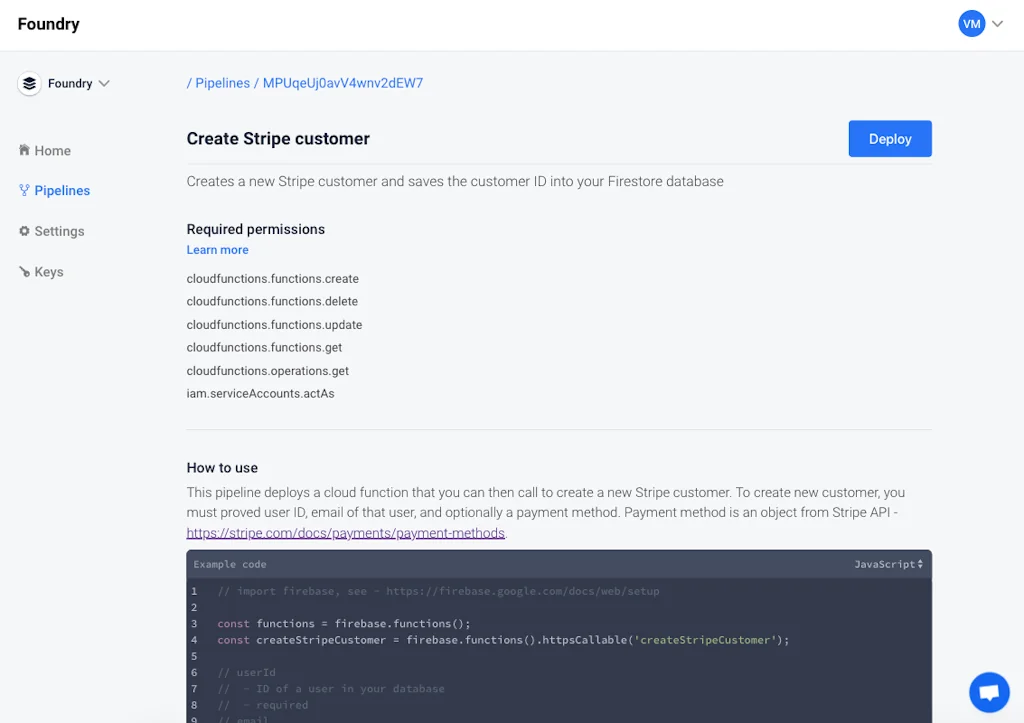Click the stacked layers Foundry project icon
This screenshot has height=723, width=1024.
point(30,84)
